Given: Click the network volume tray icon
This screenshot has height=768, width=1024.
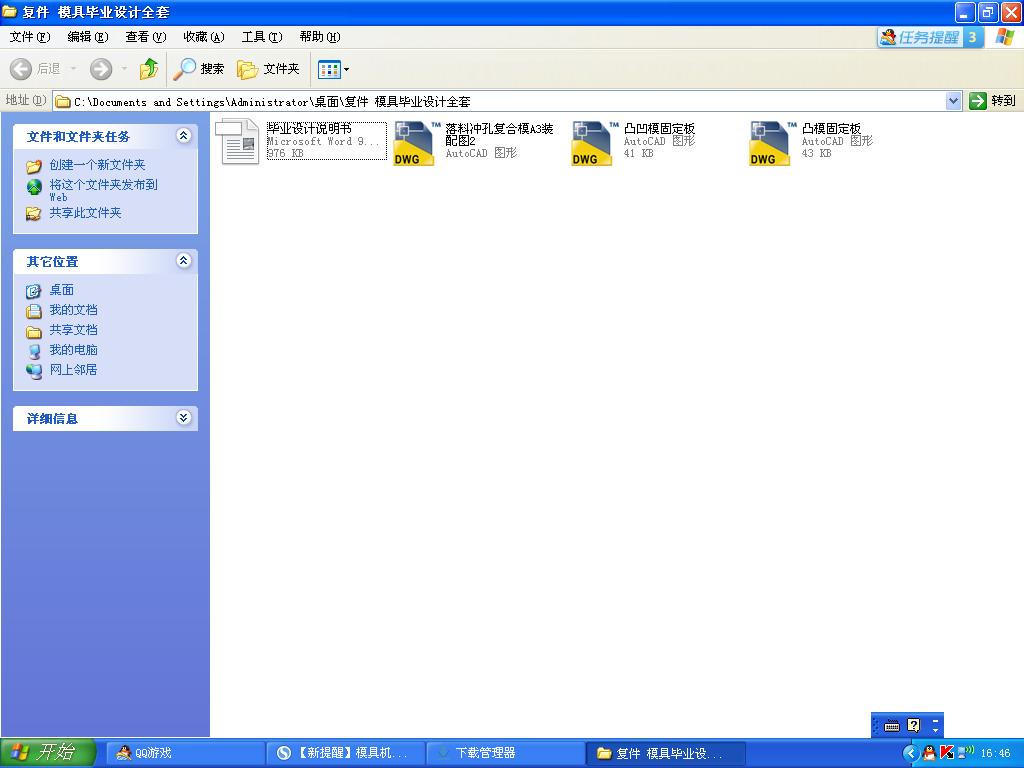Looking at the screenshot, I should (x=965, y=752).
